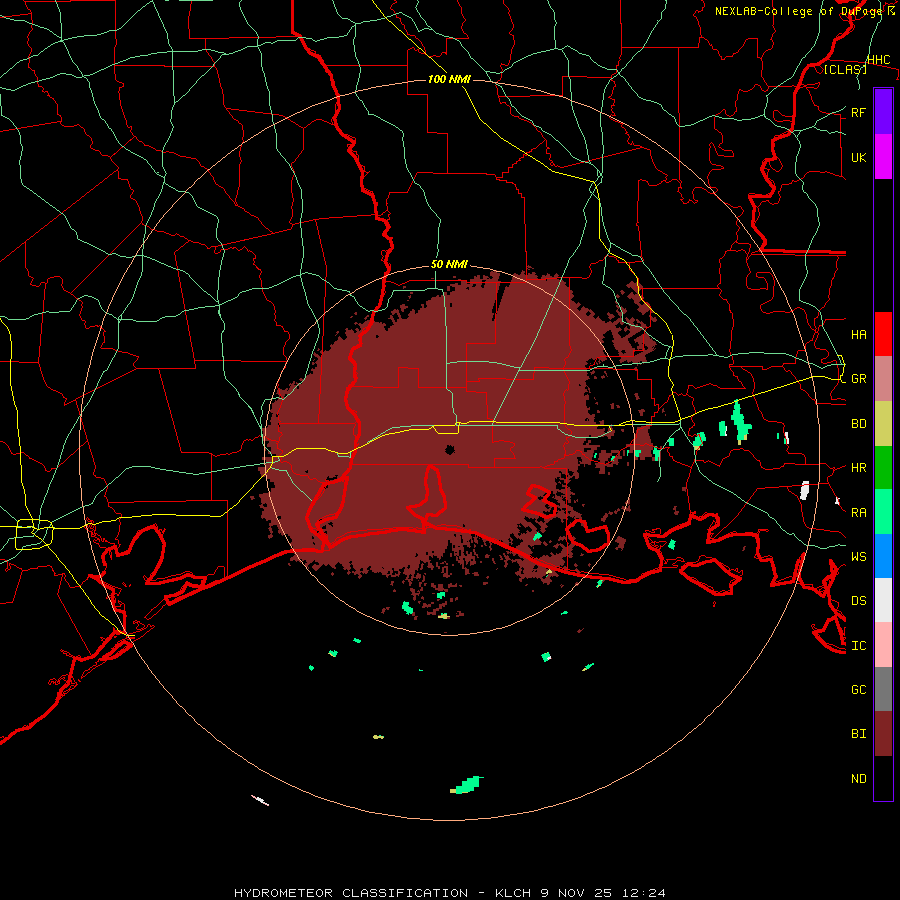Click the 'NEXLAB-College of DuPage' credit text

(x=800, y=11)
